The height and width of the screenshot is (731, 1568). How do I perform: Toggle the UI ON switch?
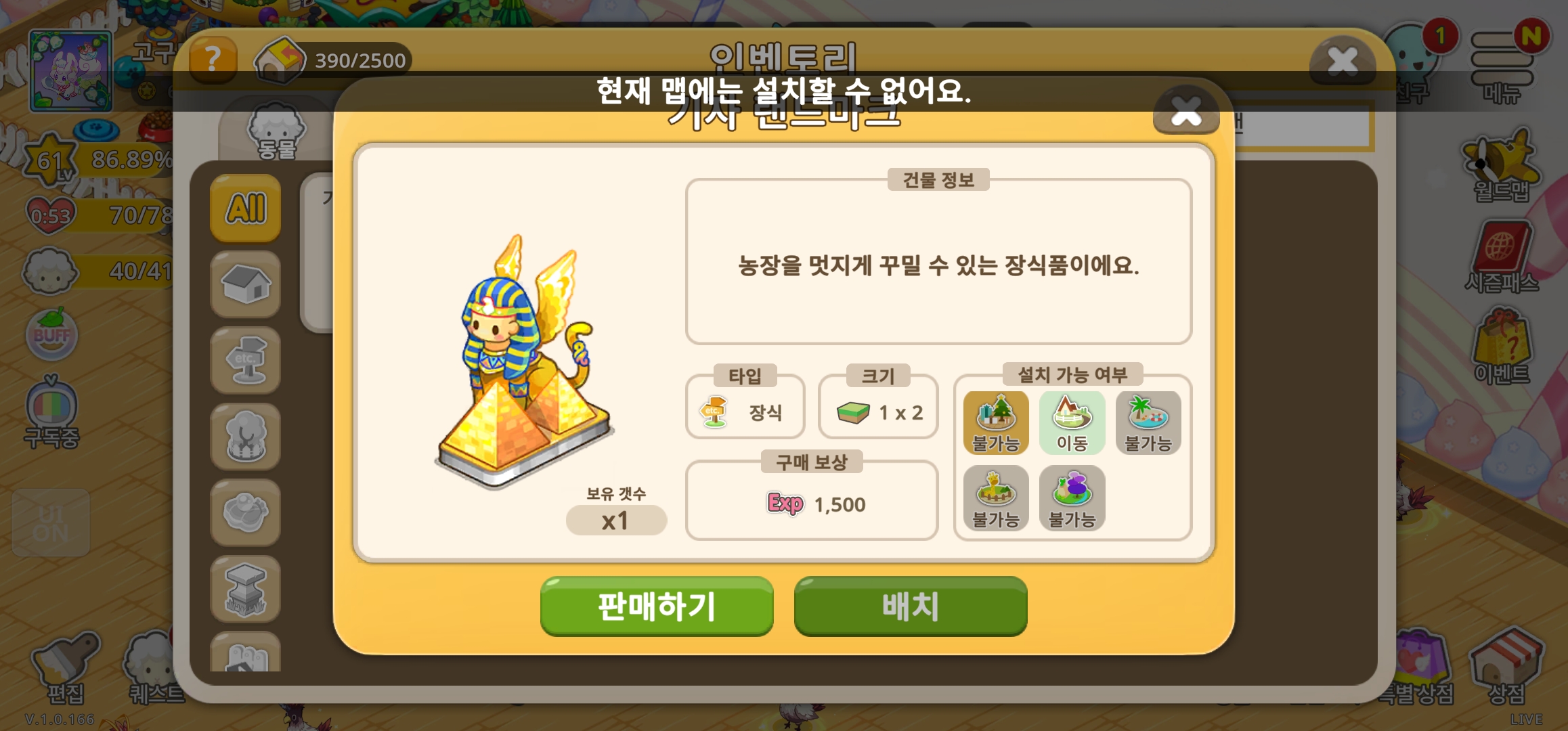pos(51,523)
